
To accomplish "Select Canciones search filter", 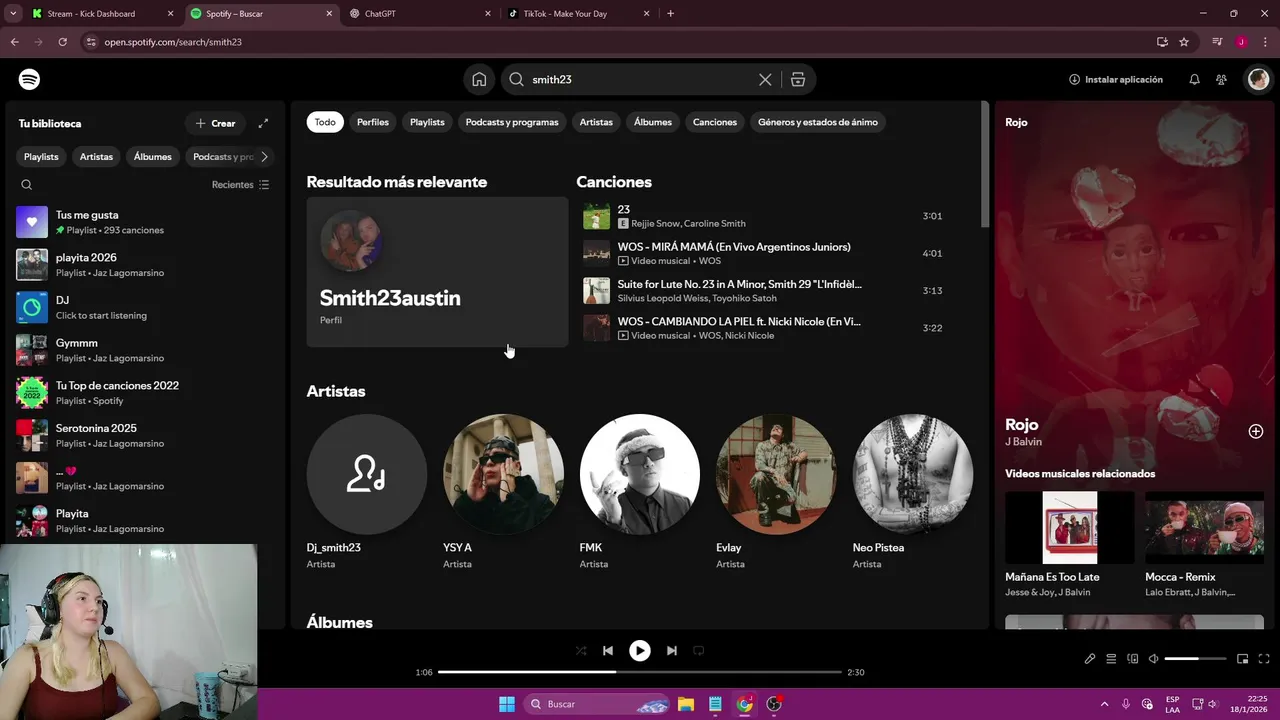I will (x=715, y=122).
